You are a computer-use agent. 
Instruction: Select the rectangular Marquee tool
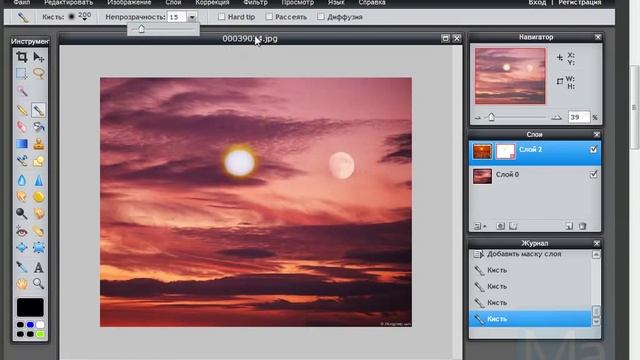[22, 73]
